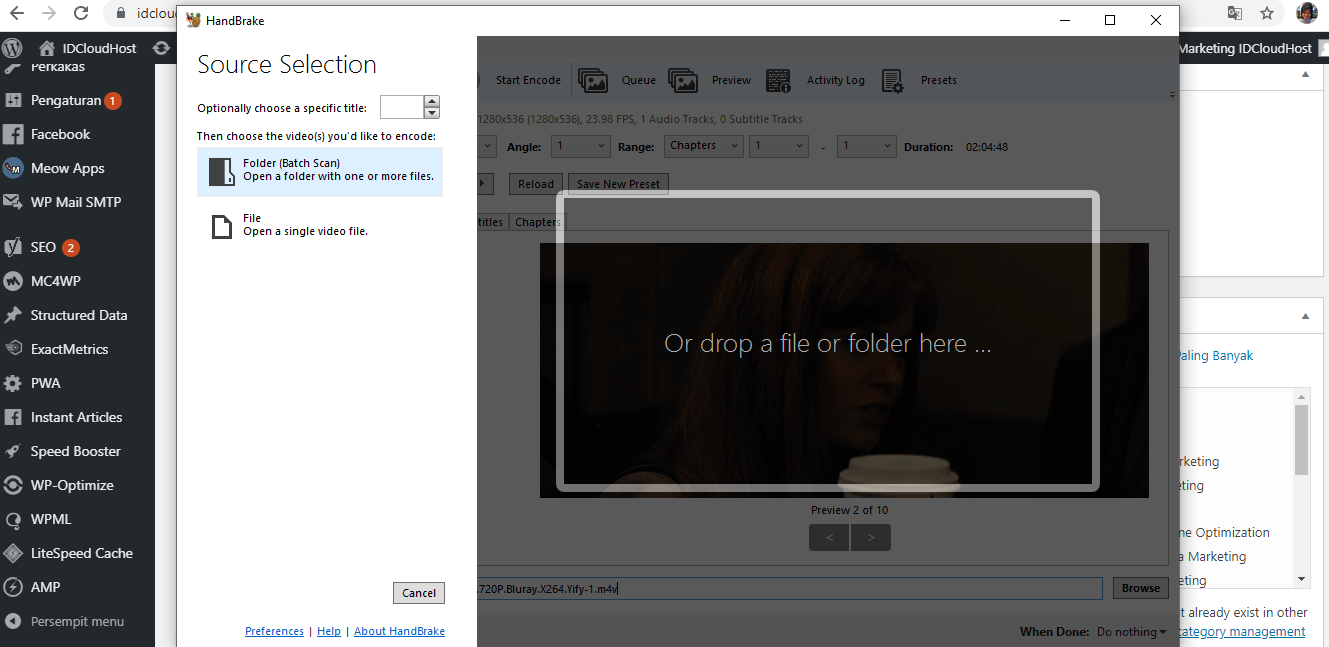Show the next preview image
Viewport: 1329px width, 647px height.
[x=870, y=537]
